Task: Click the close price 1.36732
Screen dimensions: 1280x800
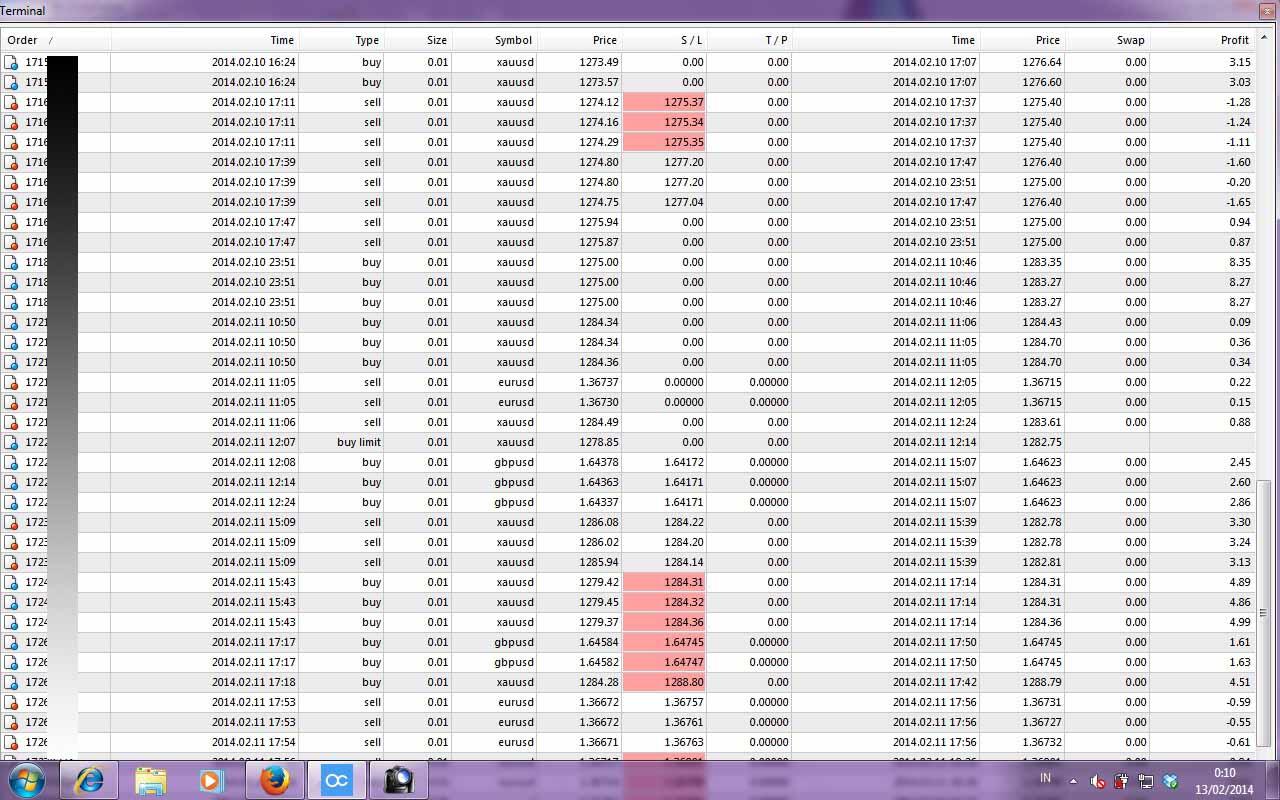Action: [1042, 742]
